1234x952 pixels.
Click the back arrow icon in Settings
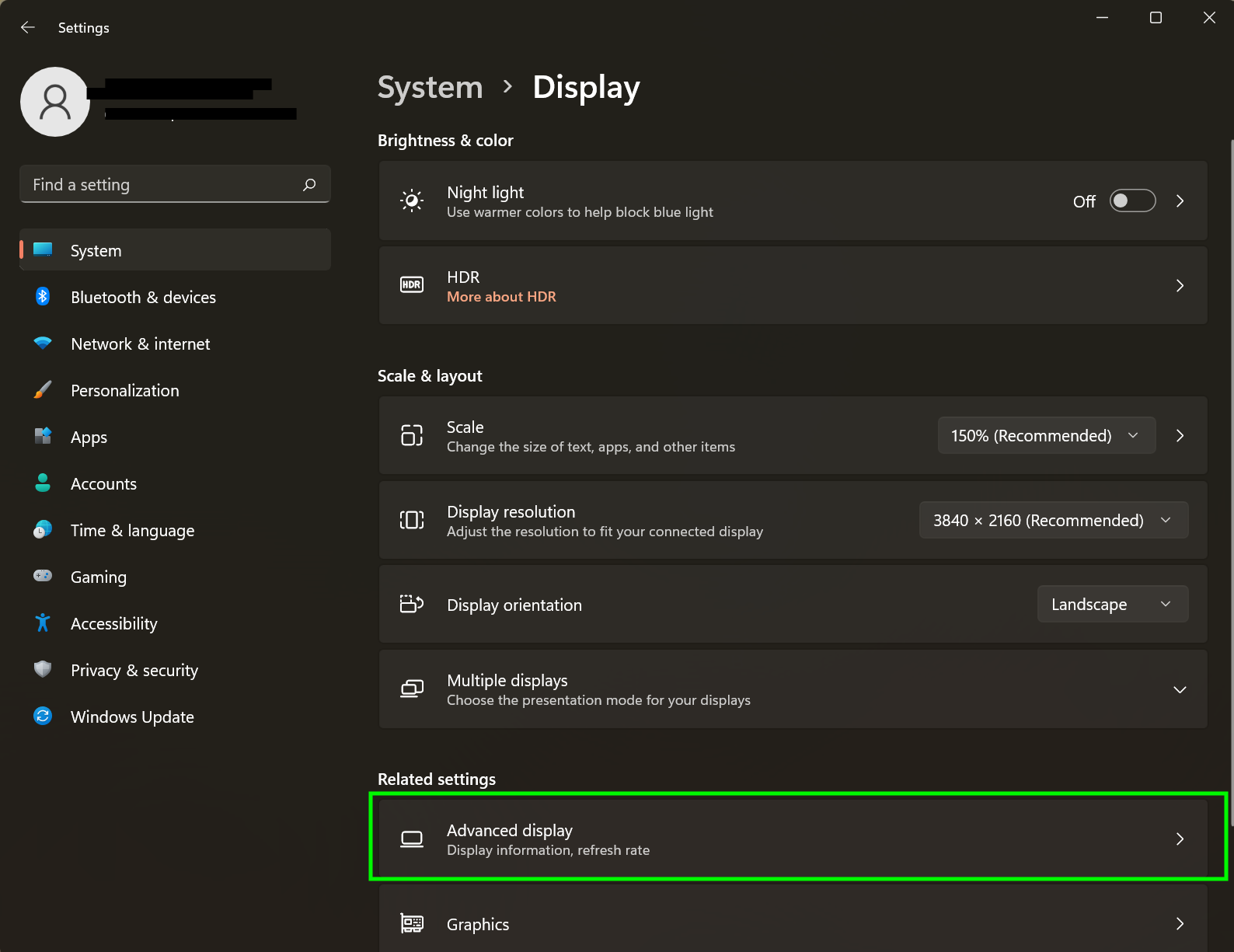click(x=28, y=27)
